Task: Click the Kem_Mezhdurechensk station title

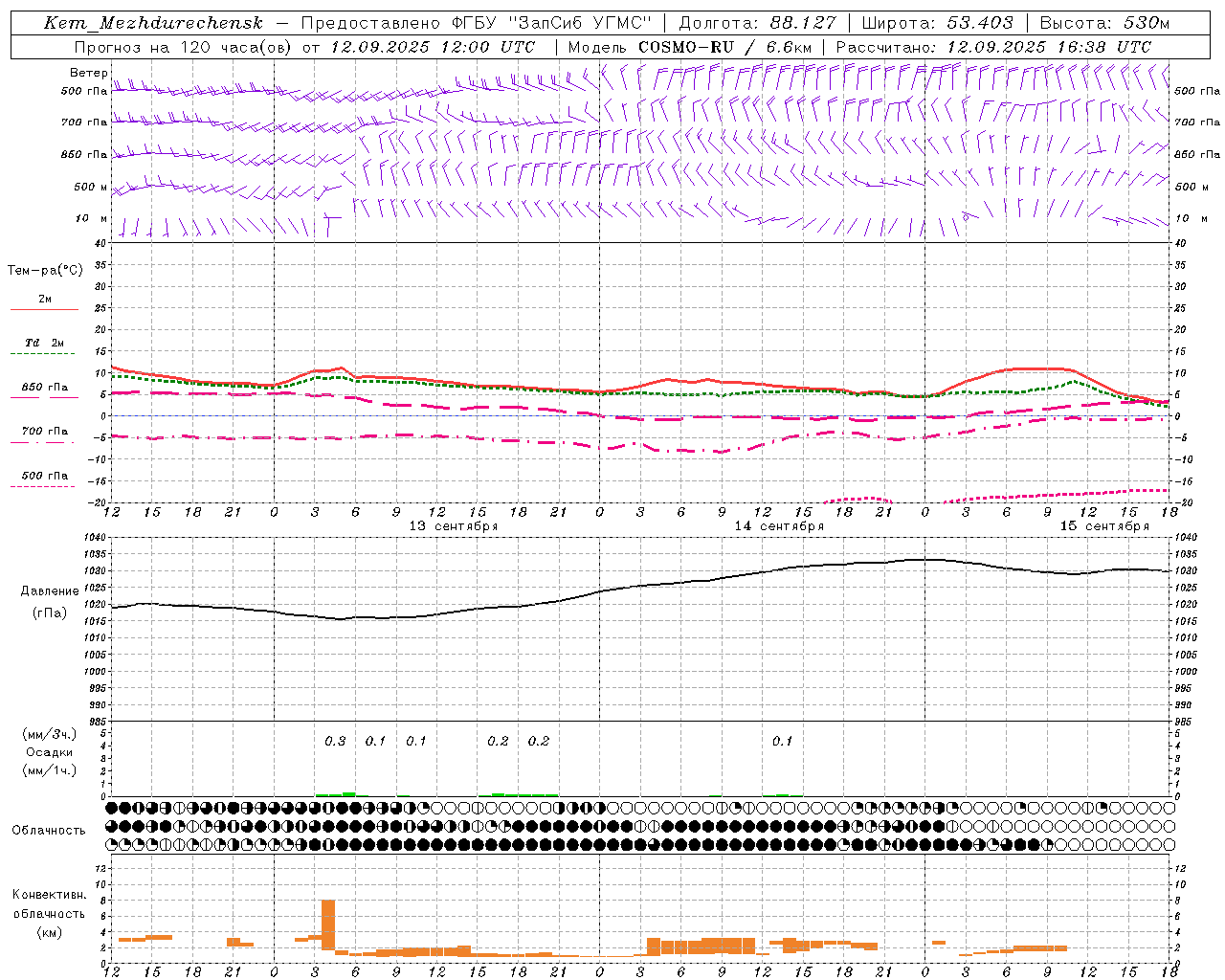Action: coord(153,23)
